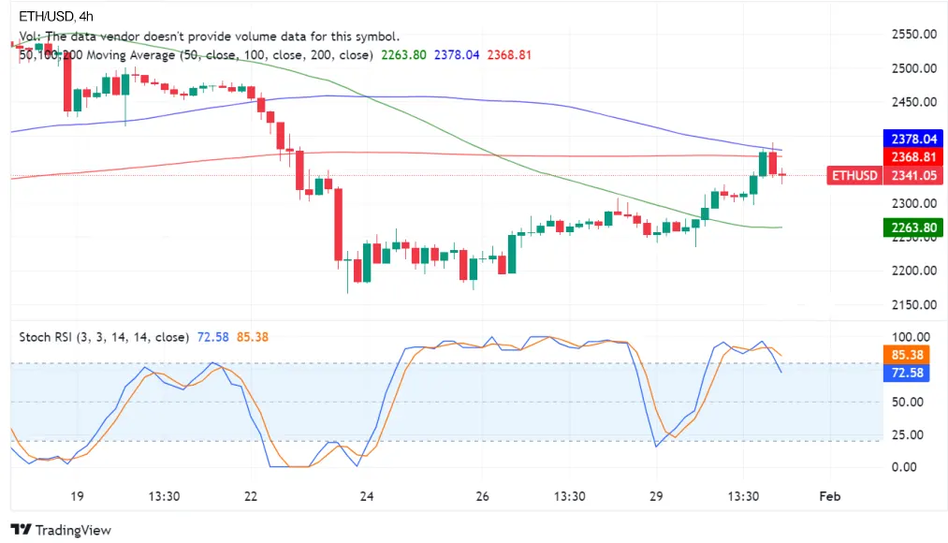
Task: Click the 22 date label on time axis
Action: coord(250,496)
